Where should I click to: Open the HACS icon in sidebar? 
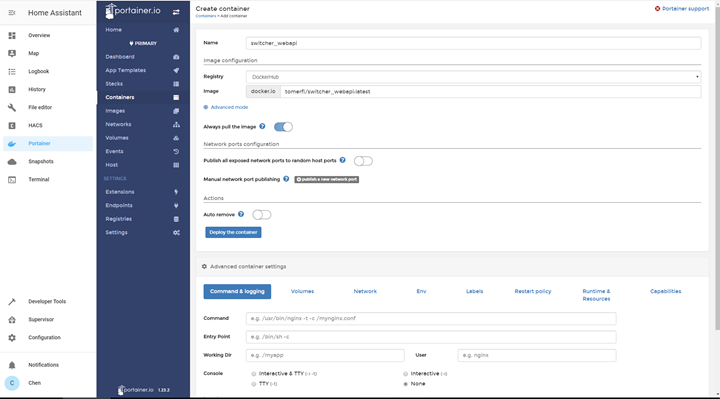pyautogui.click(x=12, y=125)
